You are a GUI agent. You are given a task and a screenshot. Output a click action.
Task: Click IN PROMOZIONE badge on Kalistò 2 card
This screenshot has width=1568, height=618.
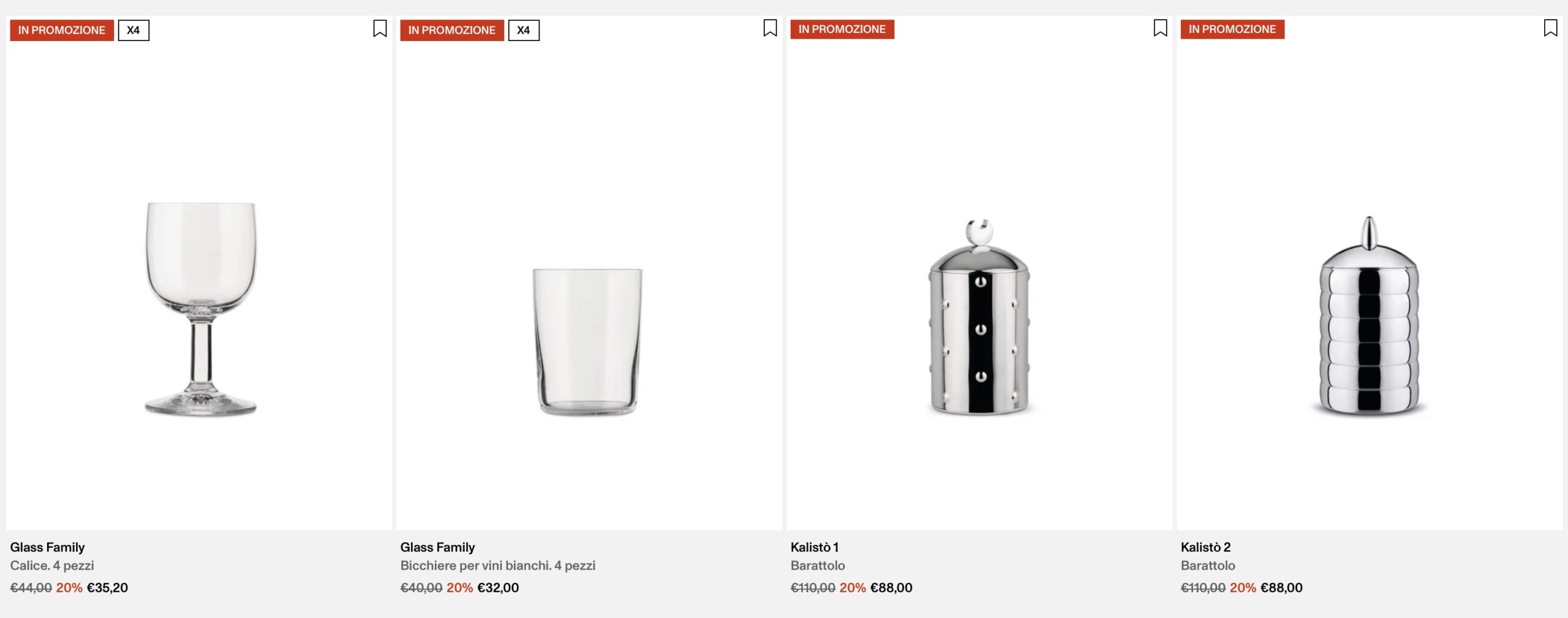[1232, 29]
